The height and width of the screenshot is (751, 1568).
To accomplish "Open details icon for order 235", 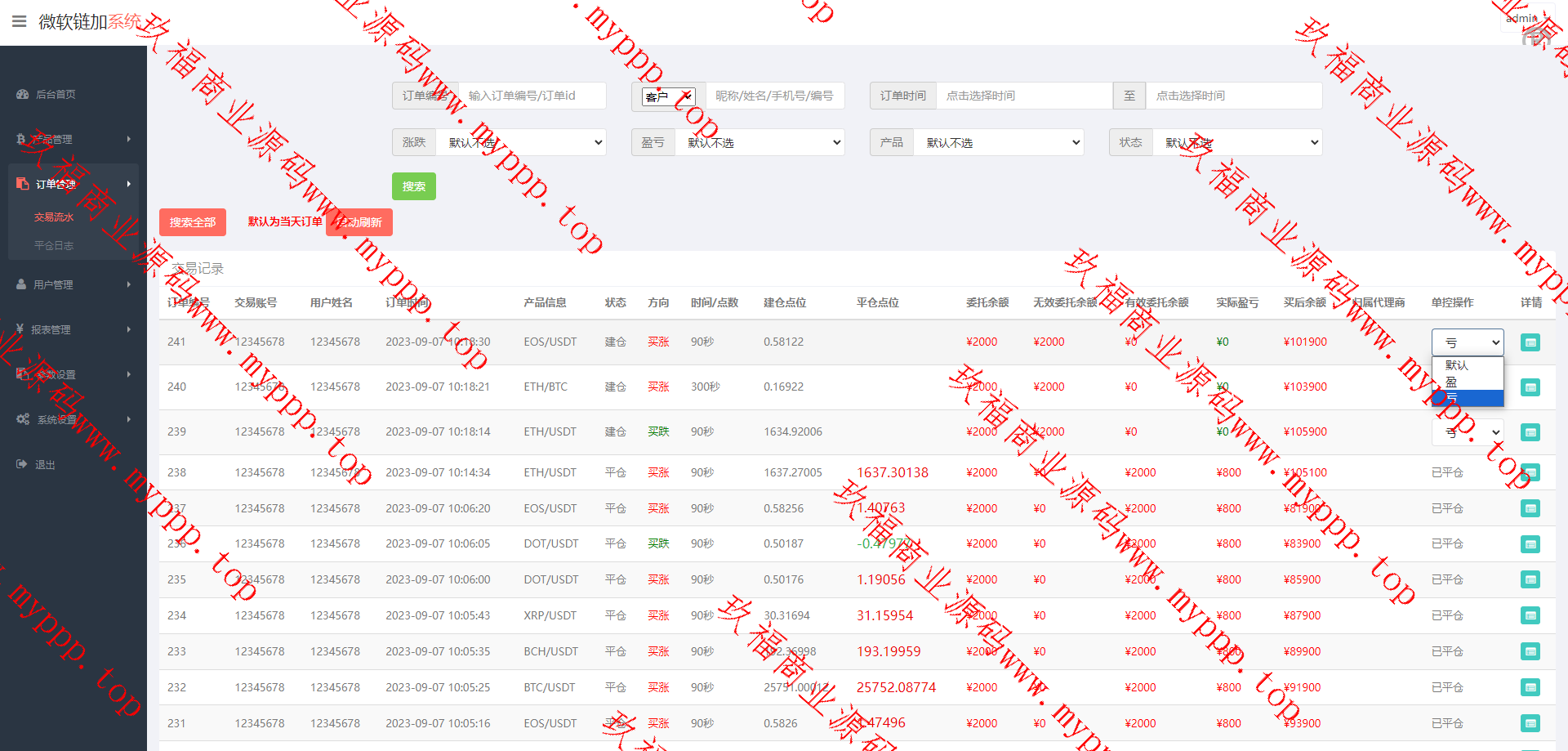I will coord(1530,579).
